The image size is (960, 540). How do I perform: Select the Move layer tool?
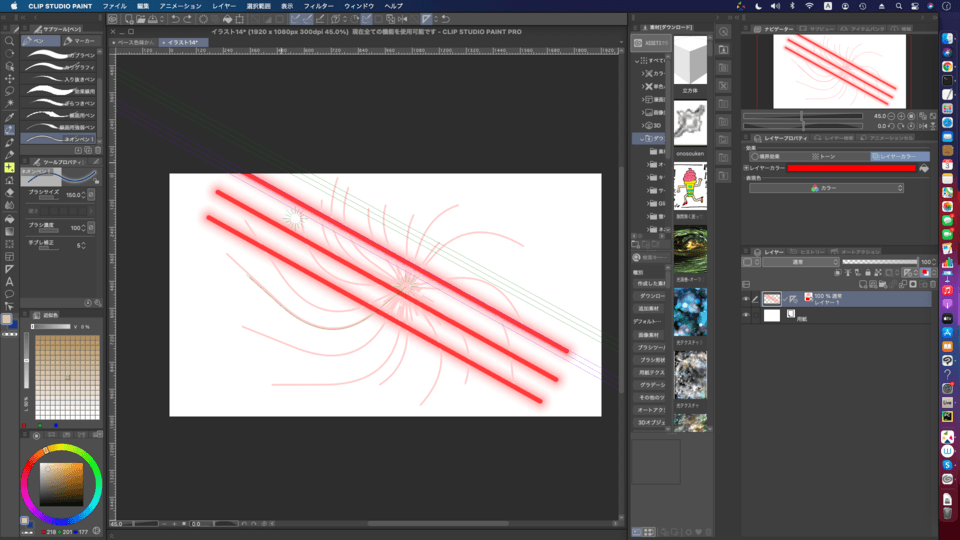pos(9,78)
